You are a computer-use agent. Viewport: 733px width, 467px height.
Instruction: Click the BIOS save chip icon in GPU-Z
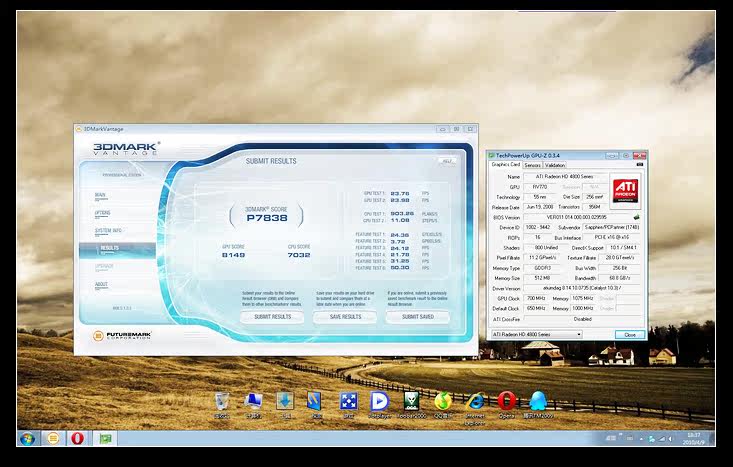click(636, 216)
